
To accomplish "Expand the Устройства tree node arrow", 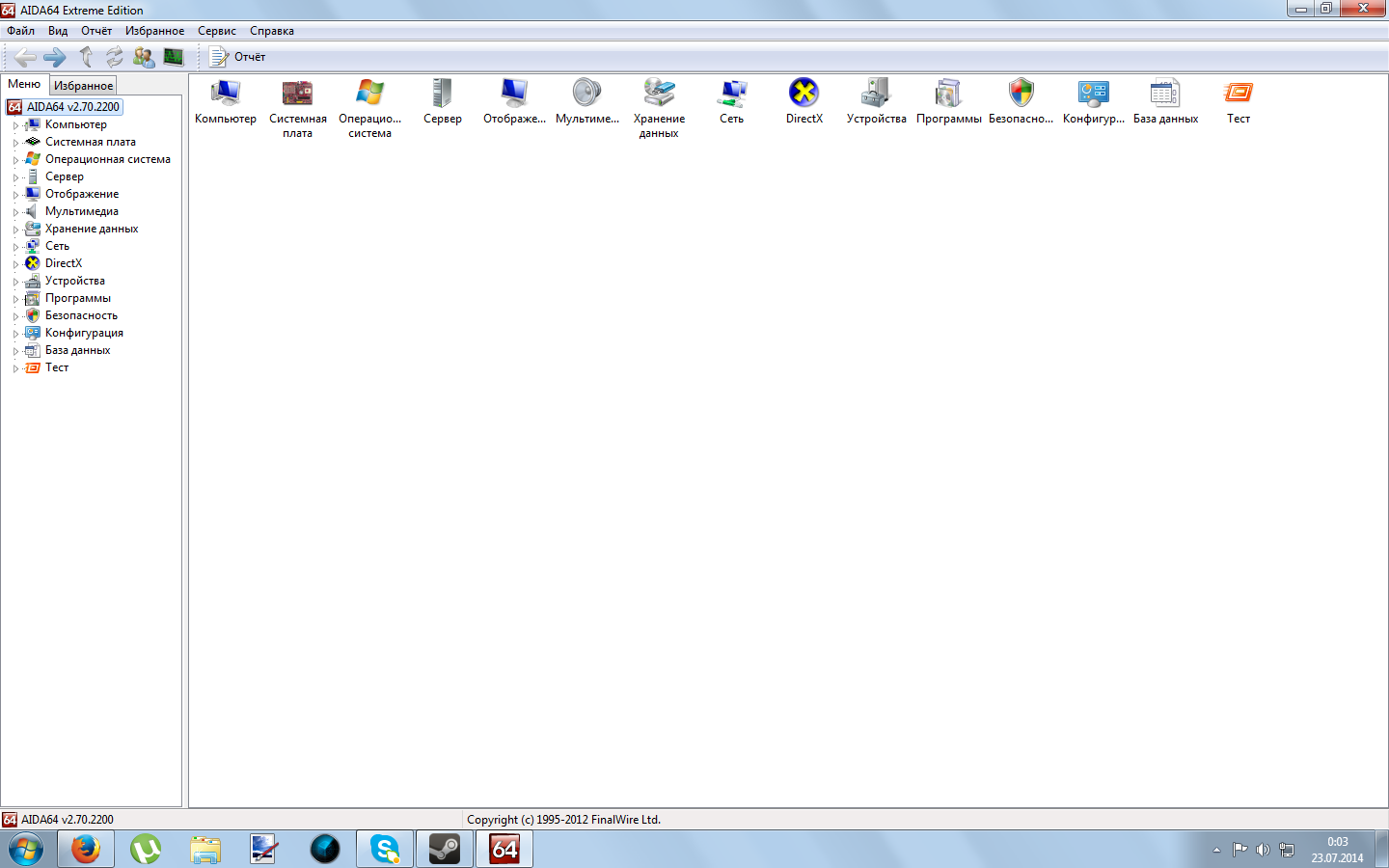I will 15,282.
